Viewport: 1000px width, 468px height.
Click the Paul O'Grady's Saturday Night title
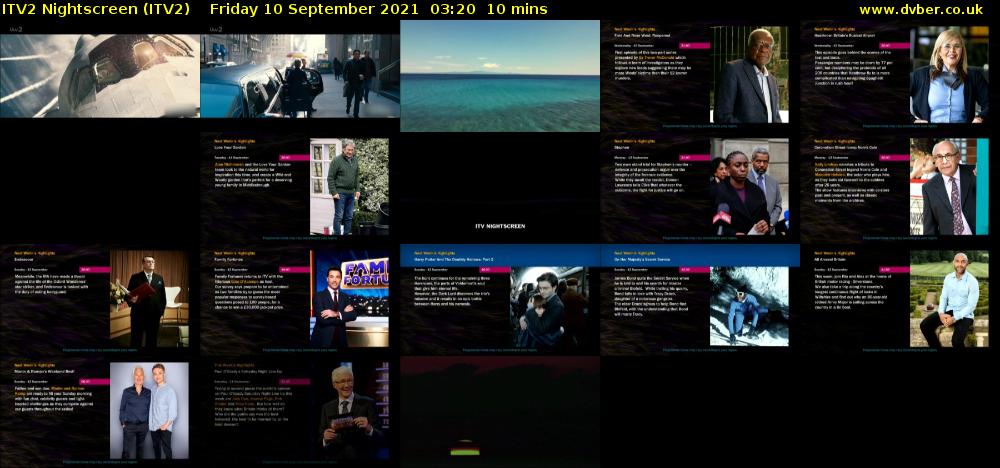(x=248, y=372)
